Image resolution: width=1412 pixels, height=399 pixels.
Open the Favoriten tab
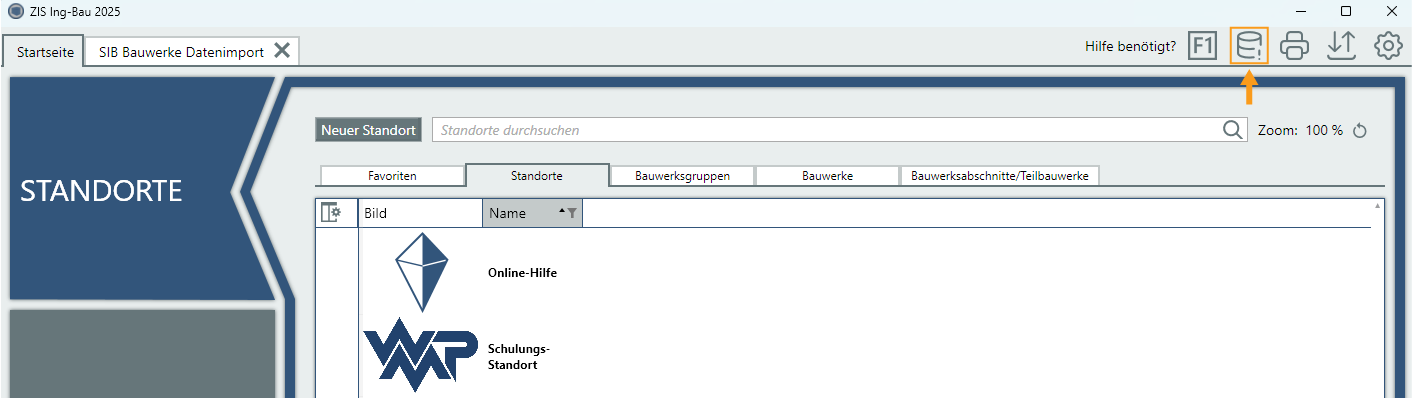(x=392, y=175)
